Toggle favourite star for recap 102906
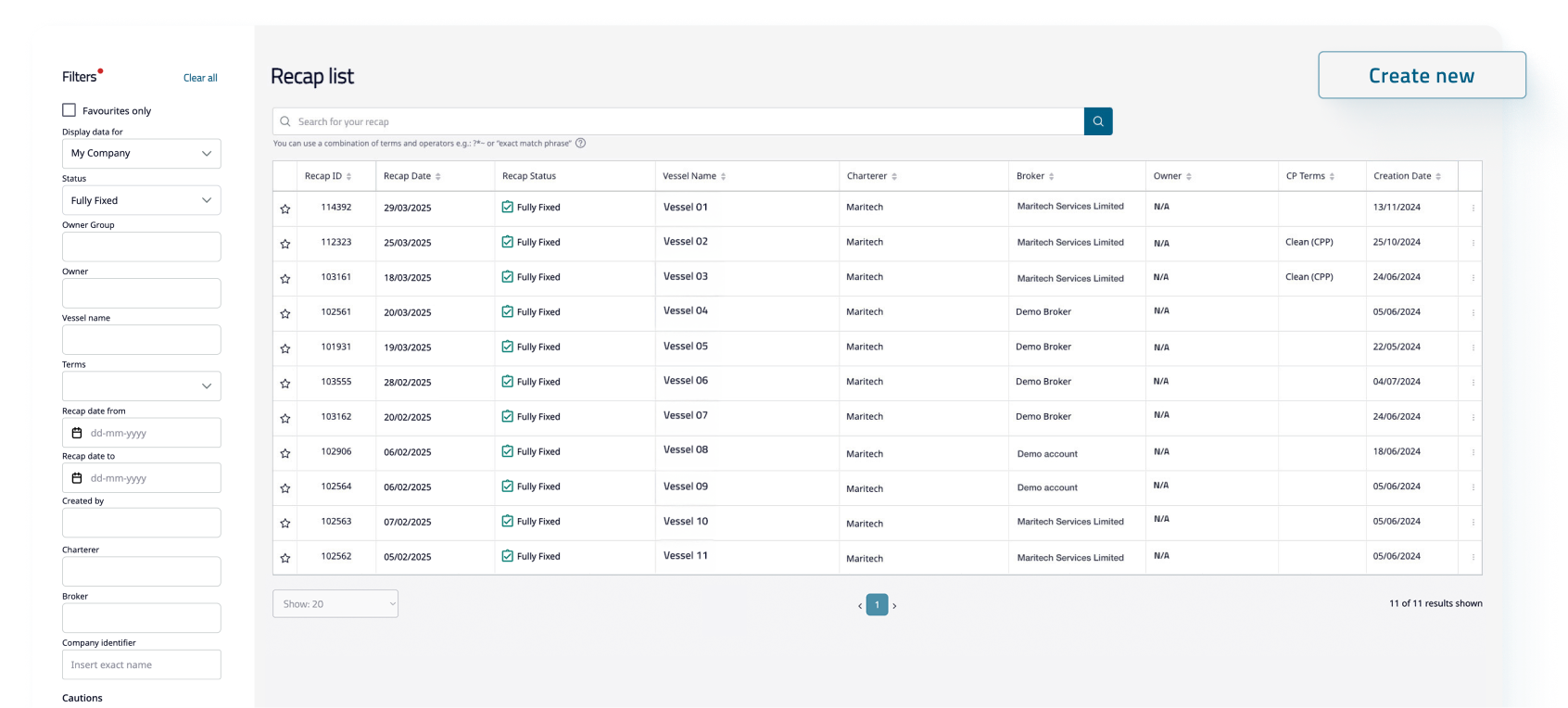 (x=285, y=454)
